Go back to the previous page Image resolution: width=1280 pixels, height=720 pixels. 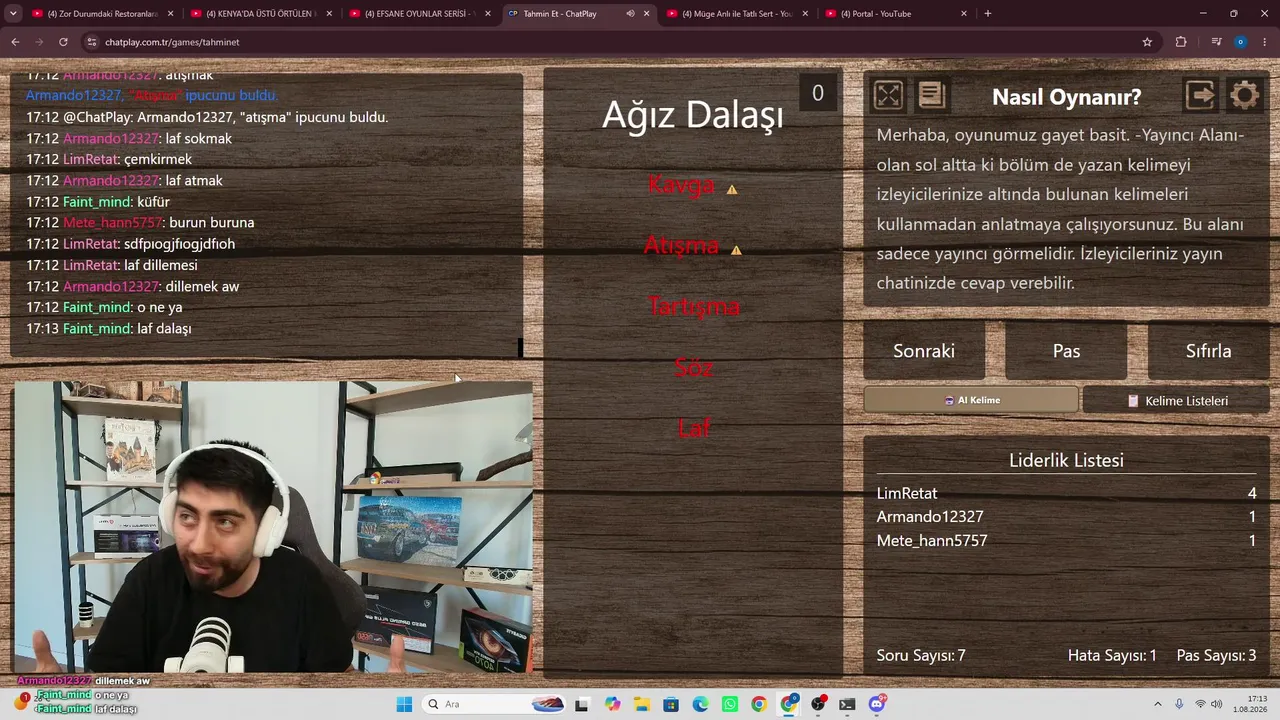click(x=15, y=42)
